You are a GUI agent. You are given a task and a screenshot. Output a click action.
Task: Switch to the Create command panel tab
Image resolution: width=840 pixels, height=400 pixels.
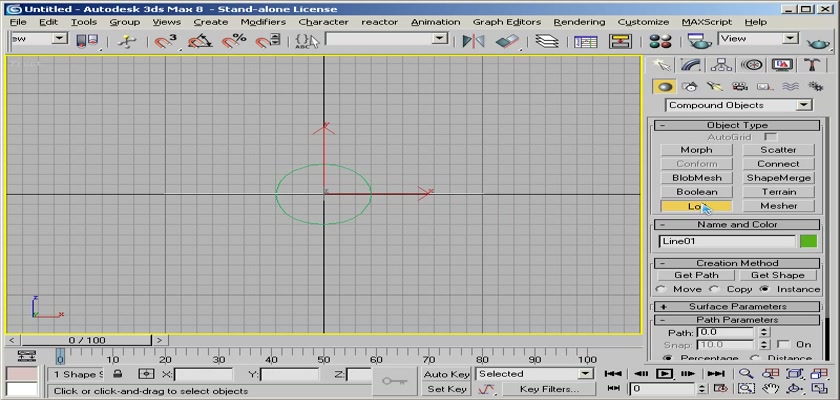point(662,65)
